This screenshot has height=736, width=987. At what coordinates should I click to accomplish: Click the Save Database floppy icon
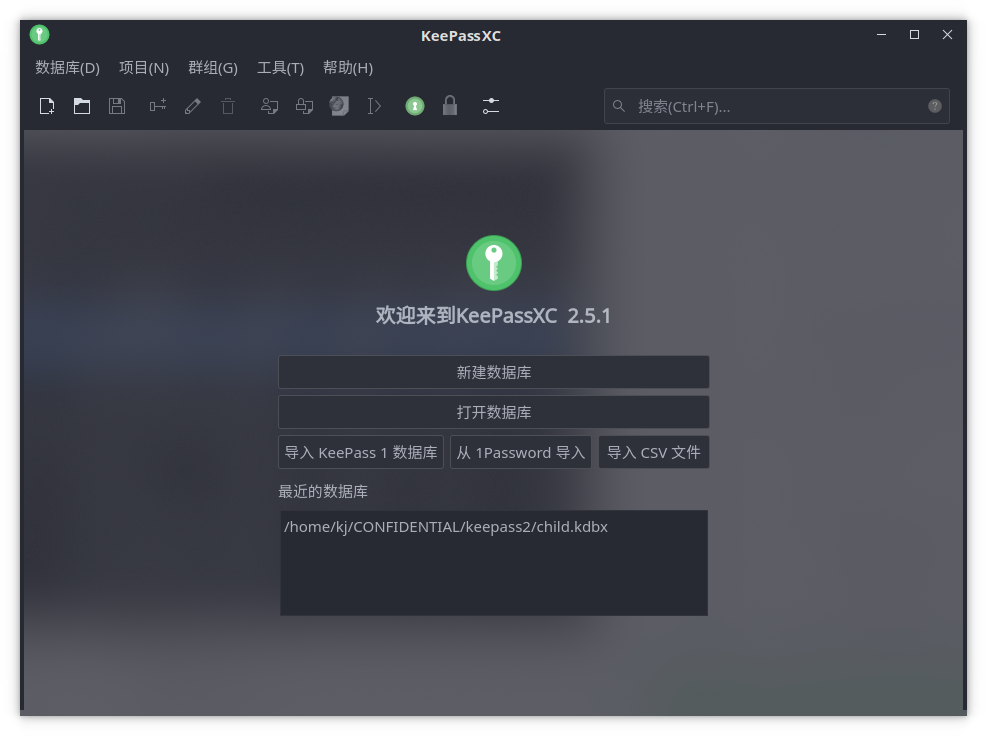tap(116, 106)
